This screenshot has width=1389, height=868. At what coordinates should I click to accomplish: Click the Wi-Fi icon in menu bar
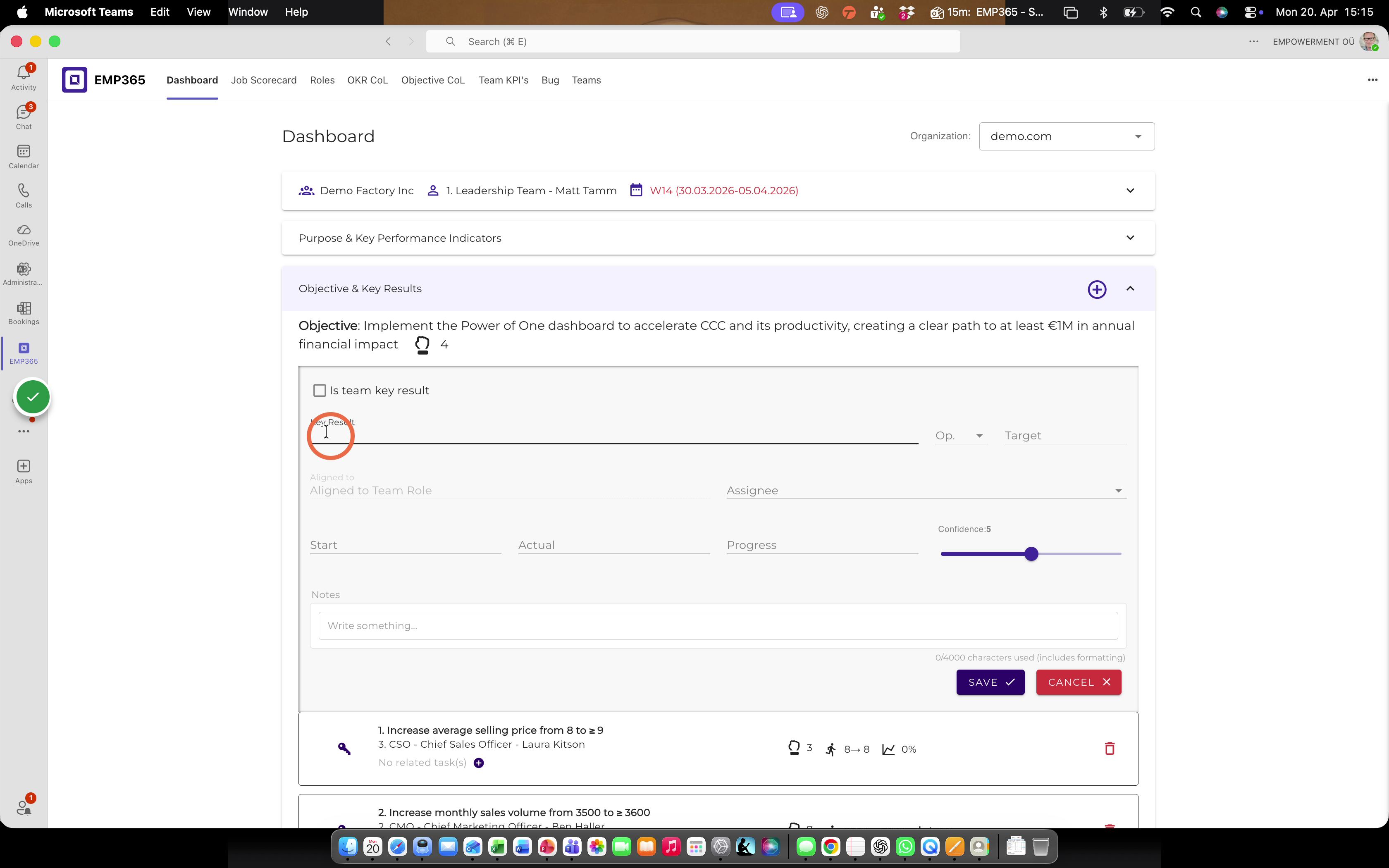(1167, 12)
